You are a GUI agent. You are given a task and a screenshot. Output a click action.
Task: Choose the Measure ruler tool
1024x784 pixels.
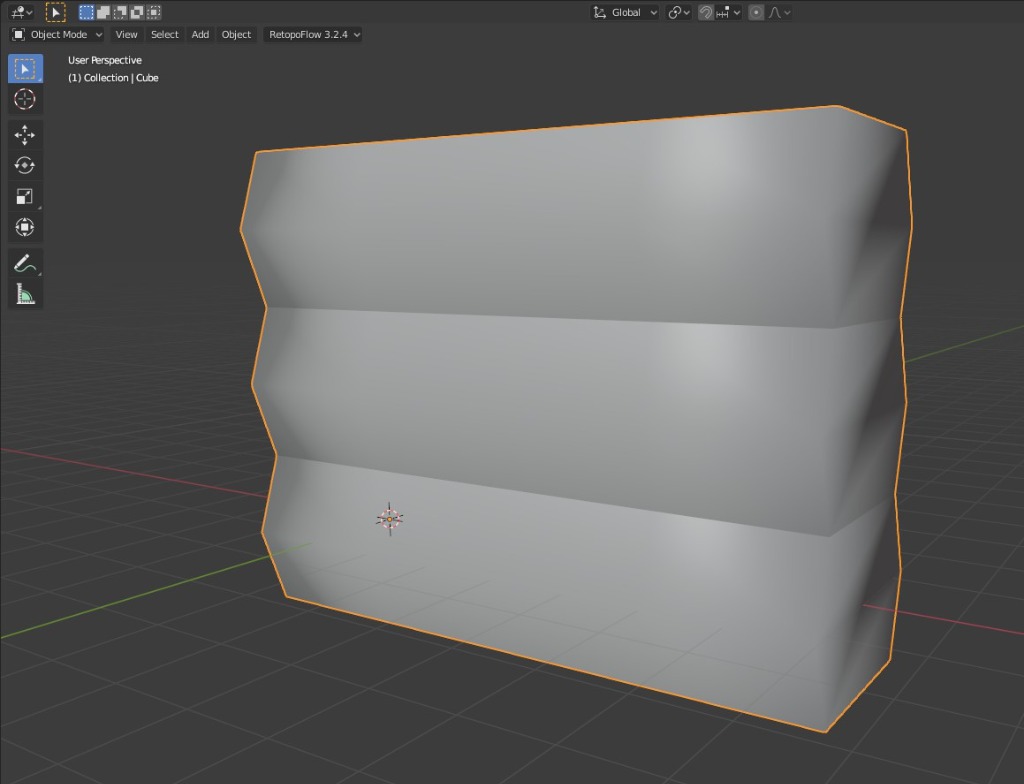pyautogui.click(x=25, y=294)
